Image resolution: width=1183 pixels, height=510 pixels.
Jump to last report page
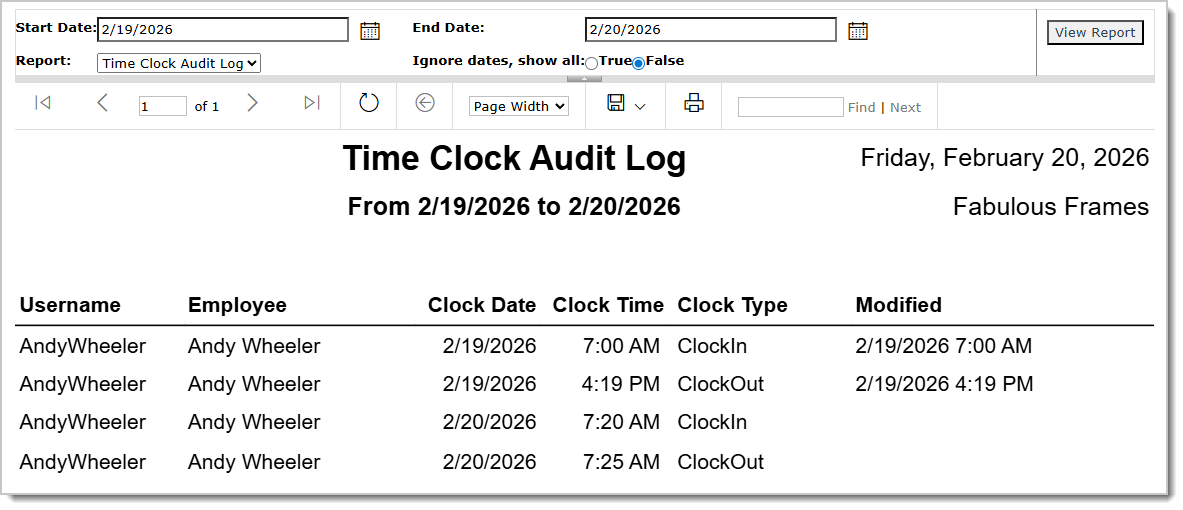(312, 103)
